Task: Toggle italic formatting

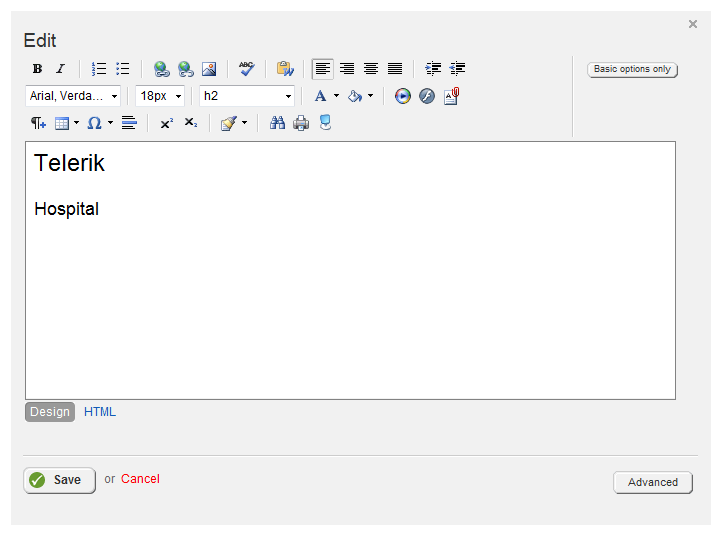Action: (60, 69)
